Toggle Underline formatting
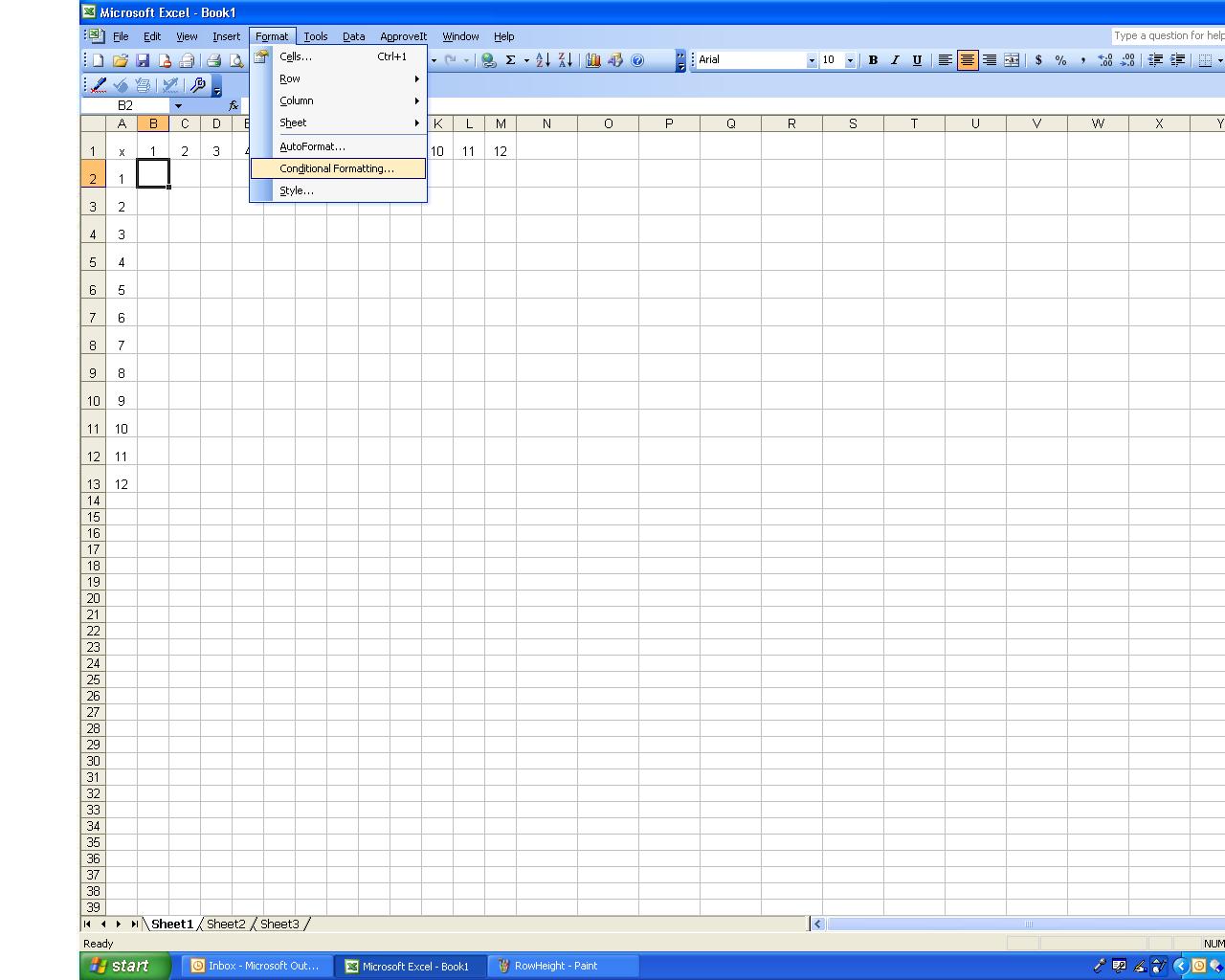The height and width of the screenshot is (980, 1225). (917, 60)
